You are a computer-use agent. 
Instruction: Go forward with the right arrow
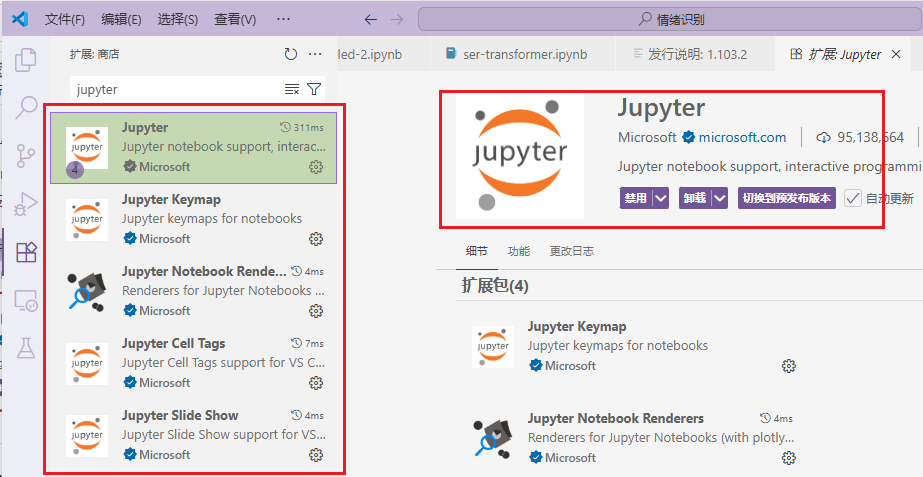coord(397,19)
